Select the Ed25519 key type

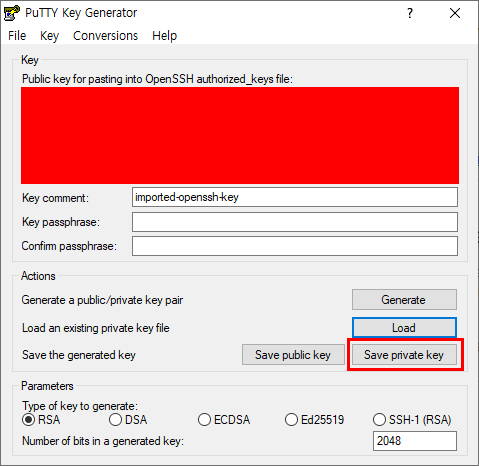(314, 420)
